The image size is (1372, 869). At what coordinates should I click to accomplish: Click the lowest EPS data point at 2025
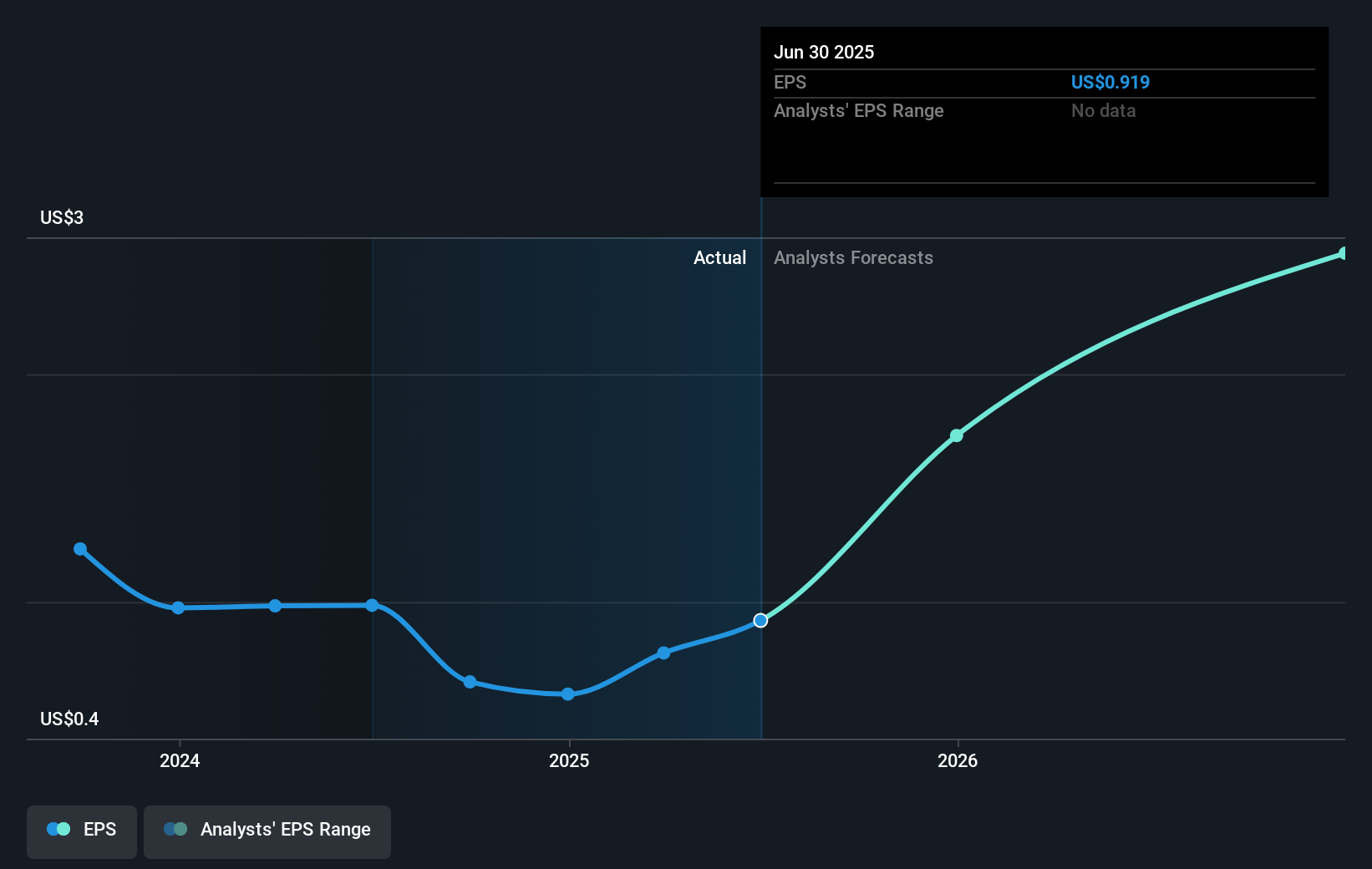568,694
